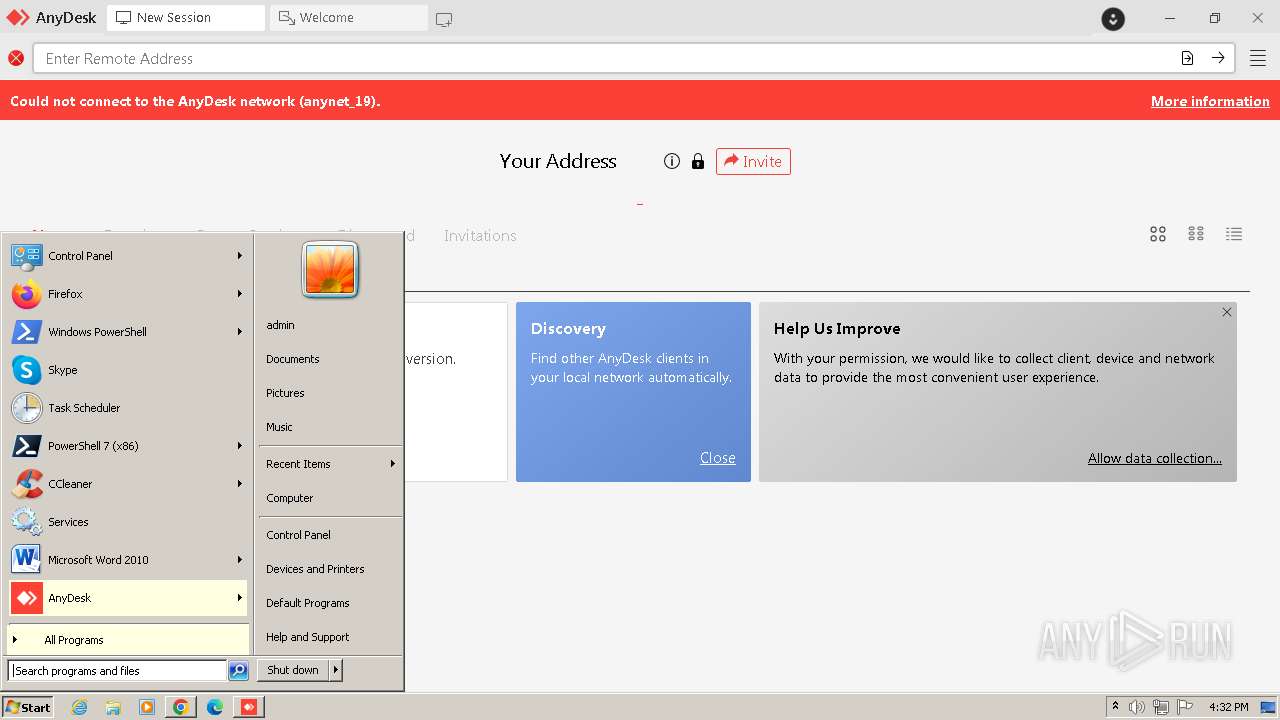Open Devices and Printers
The height and width of the screenshot is (720, 1280).
point(330,569)
